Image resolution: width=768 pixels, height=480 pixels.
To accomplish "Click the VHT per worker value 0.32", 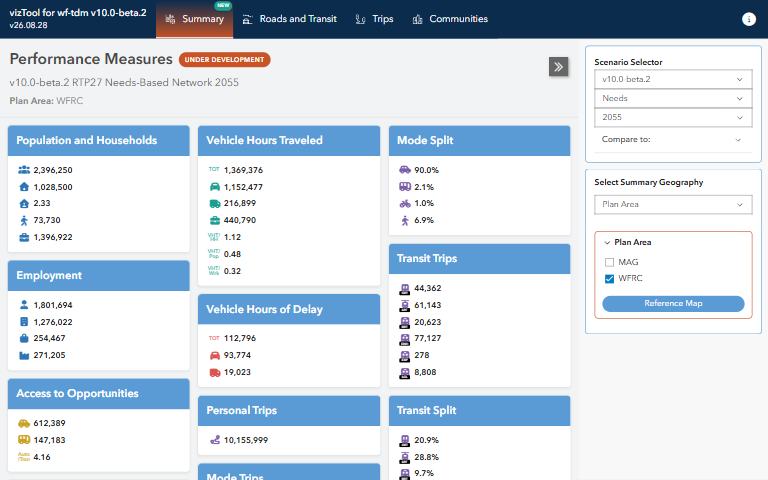I will coord(232,271).
